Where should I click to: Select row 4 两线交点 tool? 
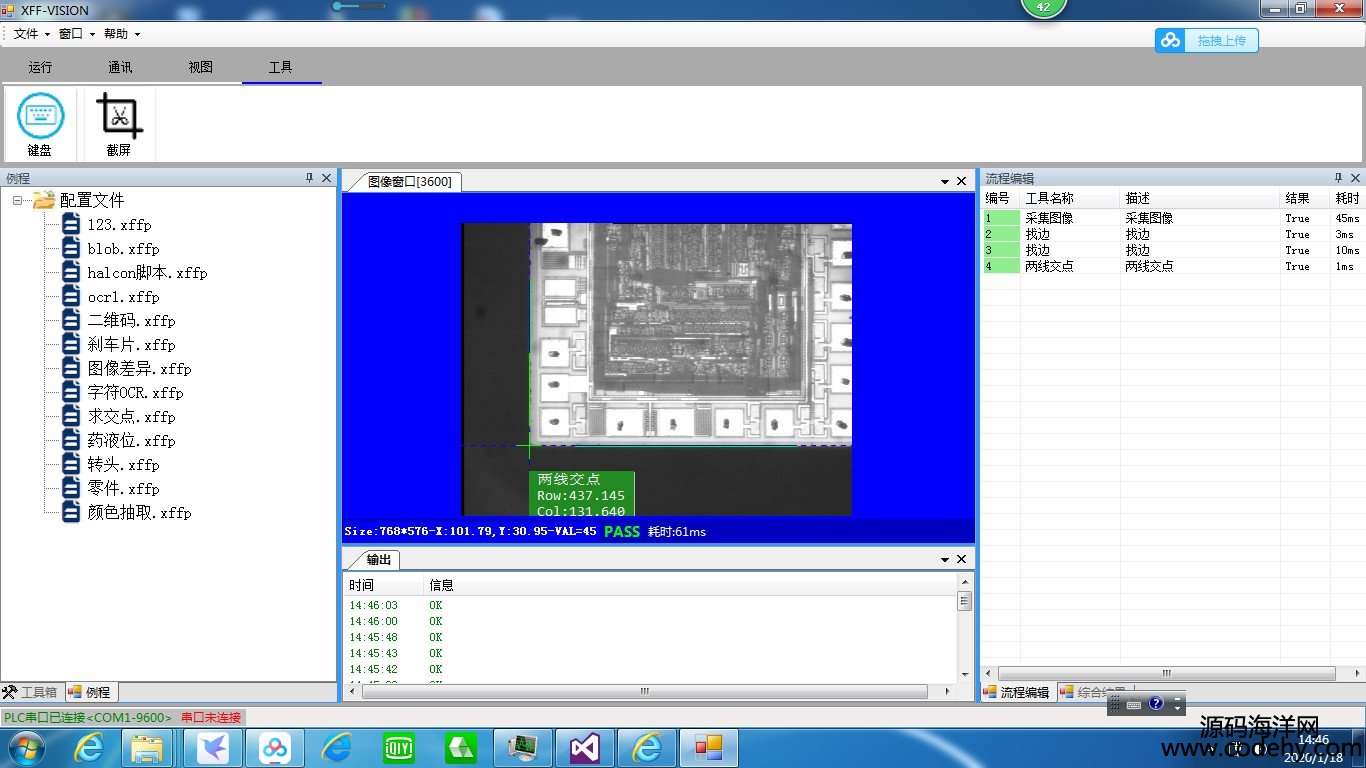tap(1173, 266)
